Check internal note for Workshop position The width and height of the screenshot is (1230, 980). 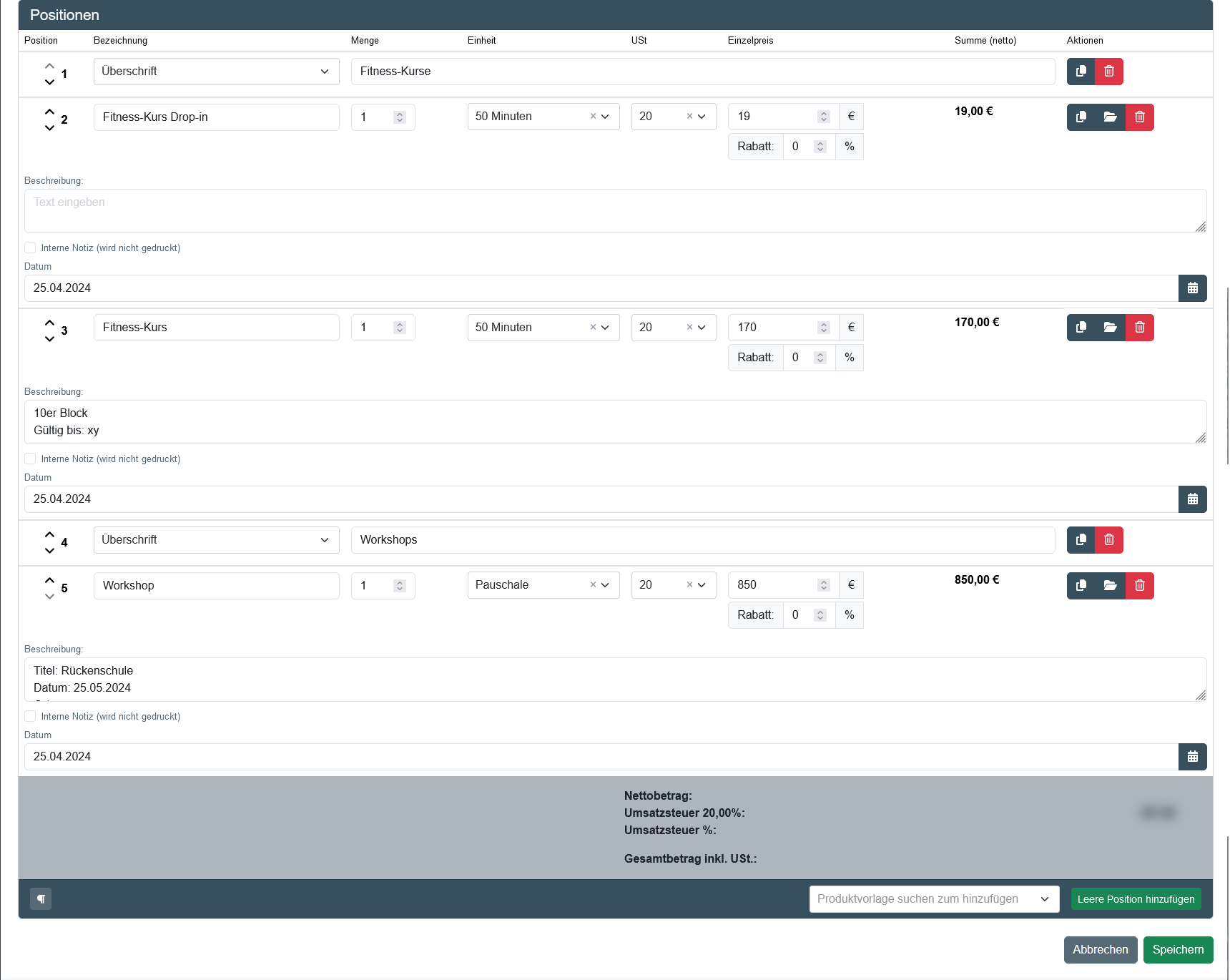(30, 717)
